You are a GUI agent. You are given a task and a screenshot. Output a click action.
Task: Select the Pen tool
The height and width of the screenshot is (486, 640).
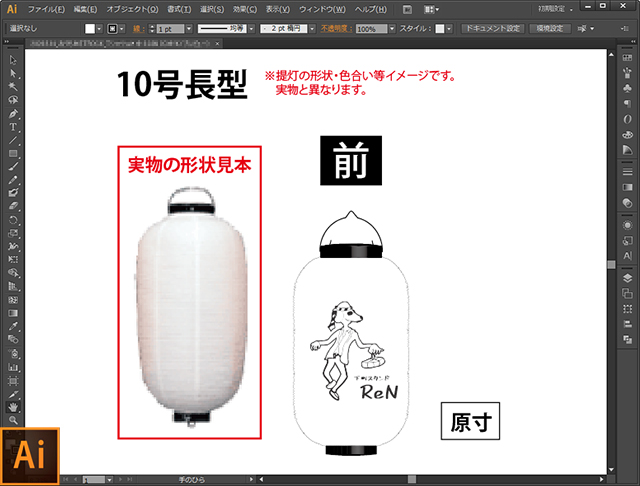click(x=13, y=114)
